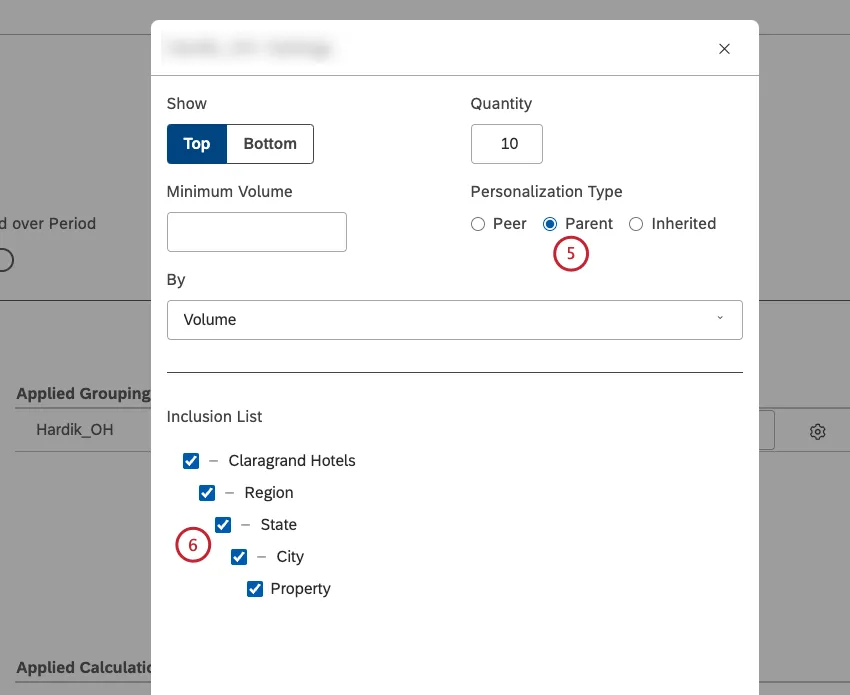The height and width of the screenshot is (695, 850).
Task: Uncheck Property in the Inclusion List
Action: [x=255, y=588]
